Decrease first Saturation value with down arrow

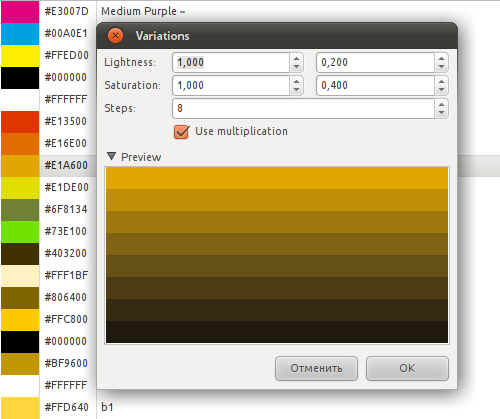coord(296,90)
